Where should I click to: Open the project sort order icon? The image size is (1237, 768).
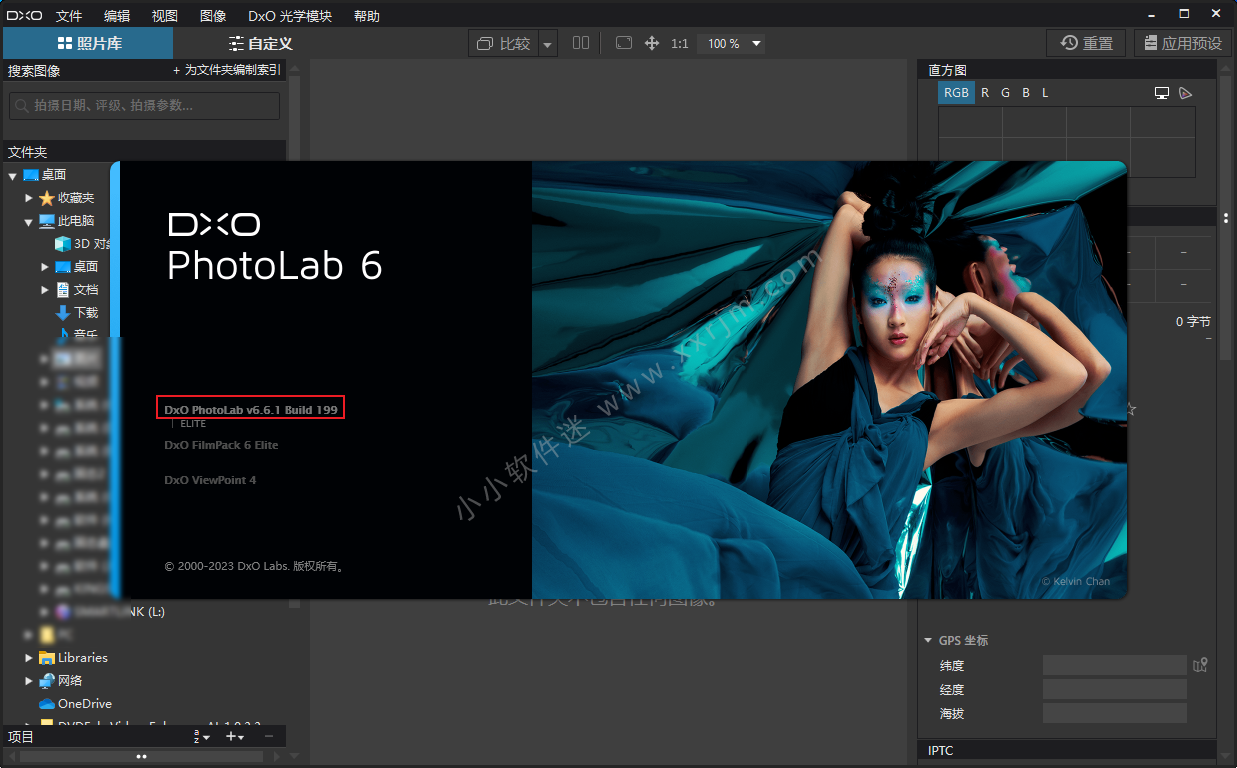coord(201,737)
